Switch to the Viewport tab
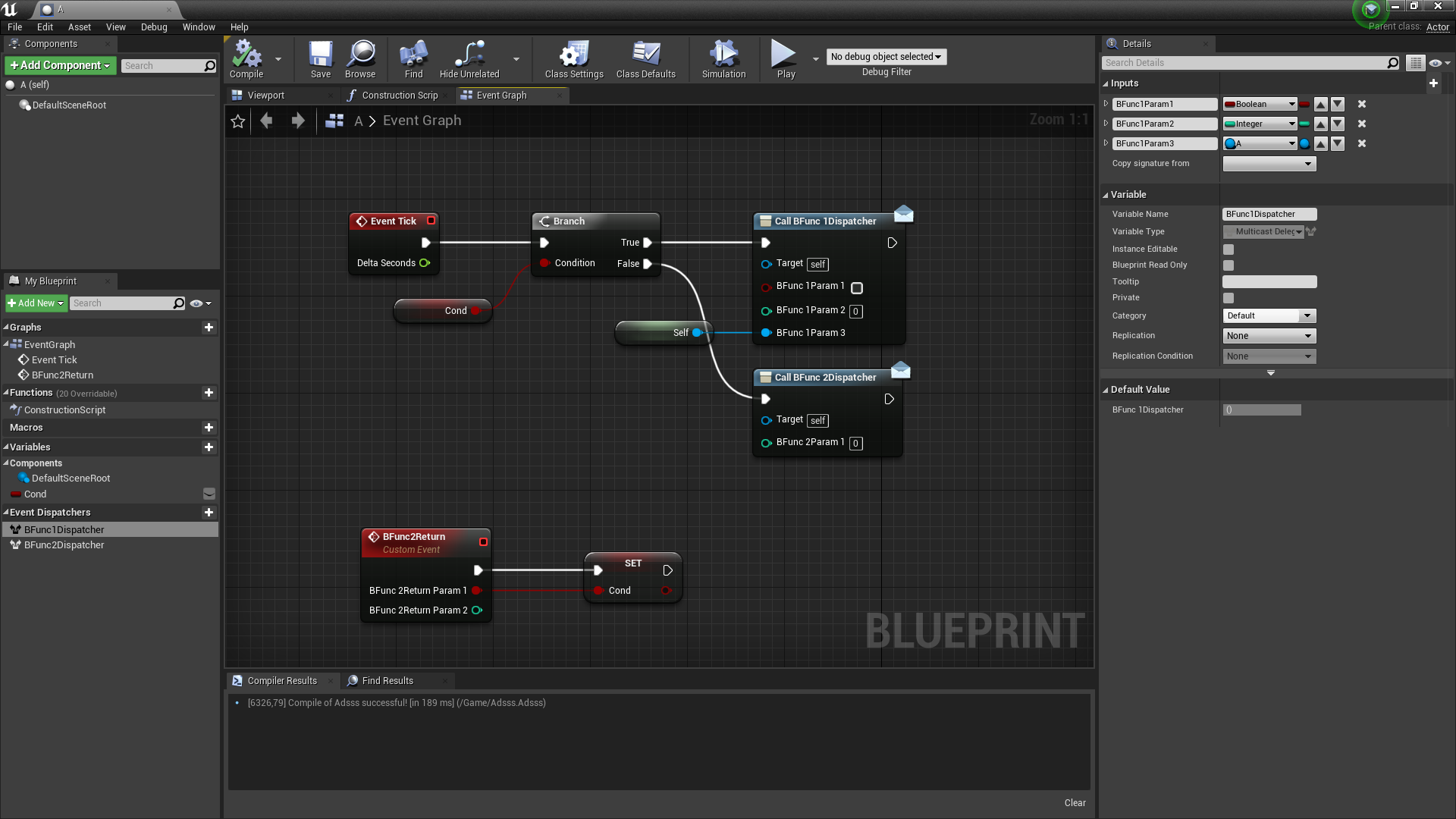Screen dimensions: 1456x819 click(265, 96)
